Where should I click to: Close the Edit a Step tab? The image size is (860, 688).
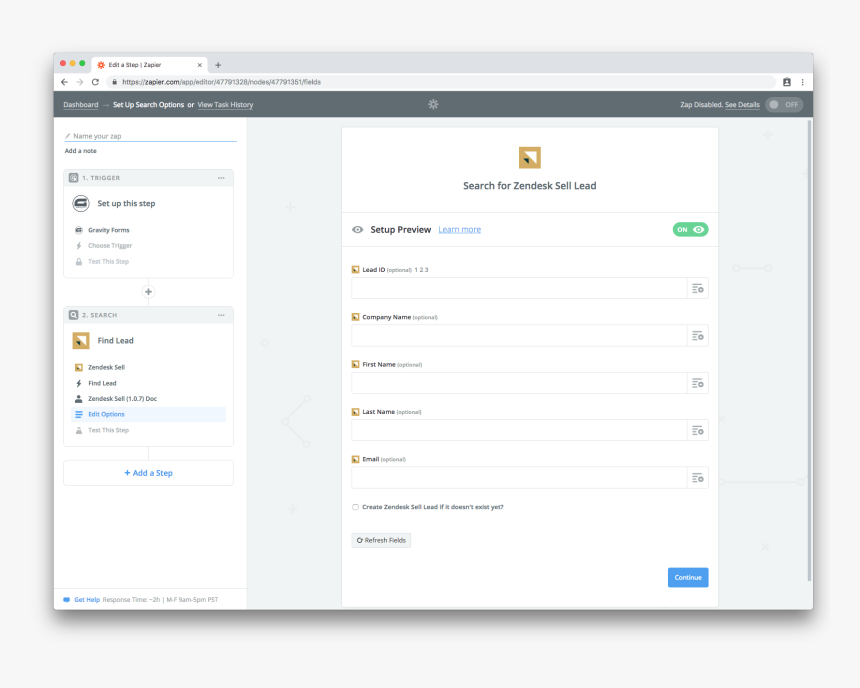tap(200, 65)
